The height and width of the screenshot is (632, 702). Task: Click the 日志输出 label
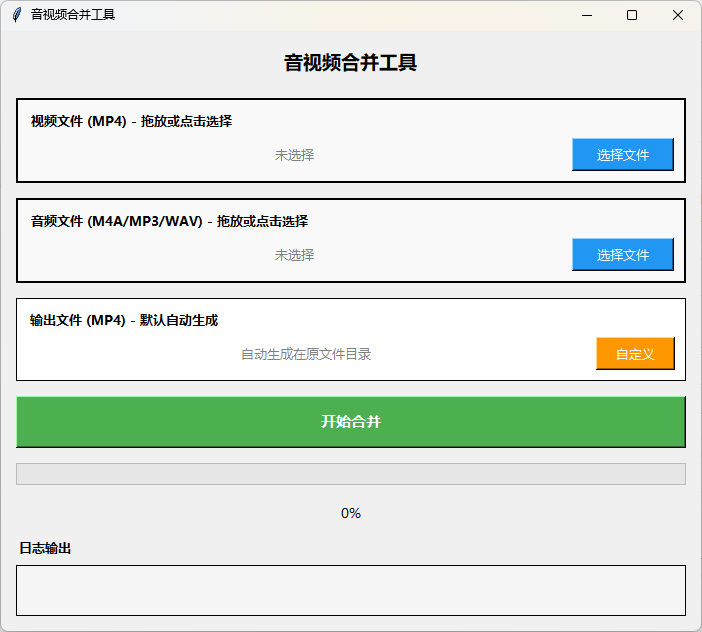(45, 548)
